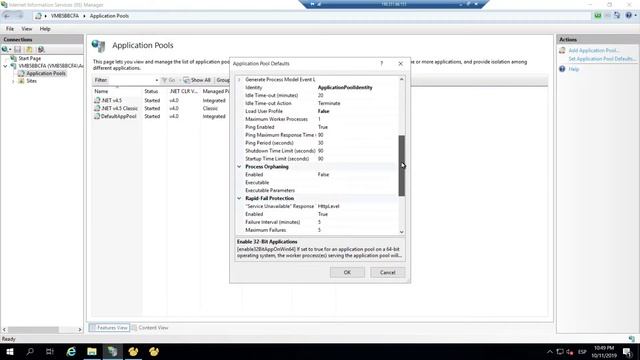Click the Start Page icon in tree
The image size is (640, 360).
(x=13, y=58)
